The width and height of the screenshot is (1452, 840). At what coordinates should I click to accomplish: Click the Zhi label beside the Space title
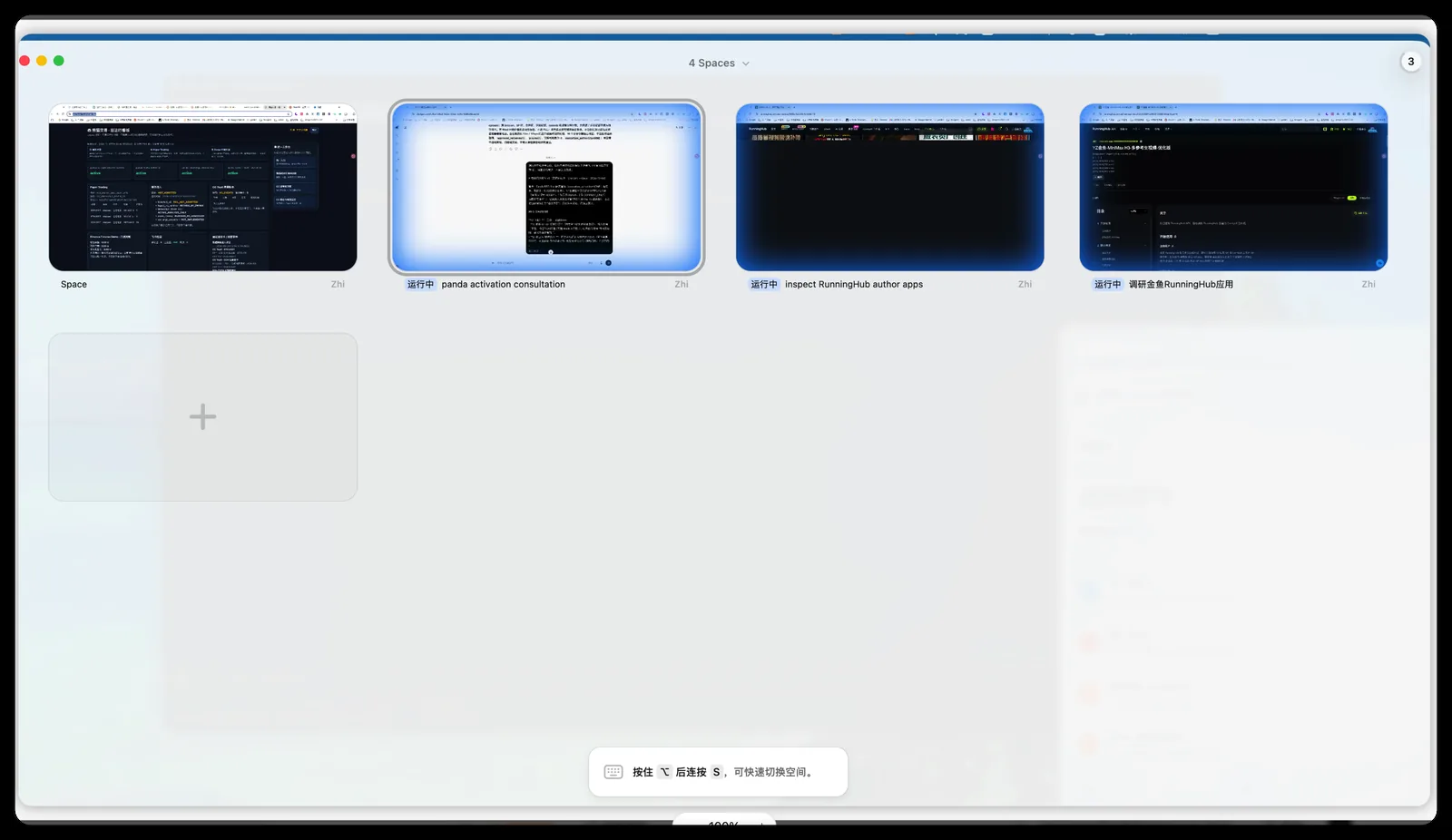click(x=338, y=285)
